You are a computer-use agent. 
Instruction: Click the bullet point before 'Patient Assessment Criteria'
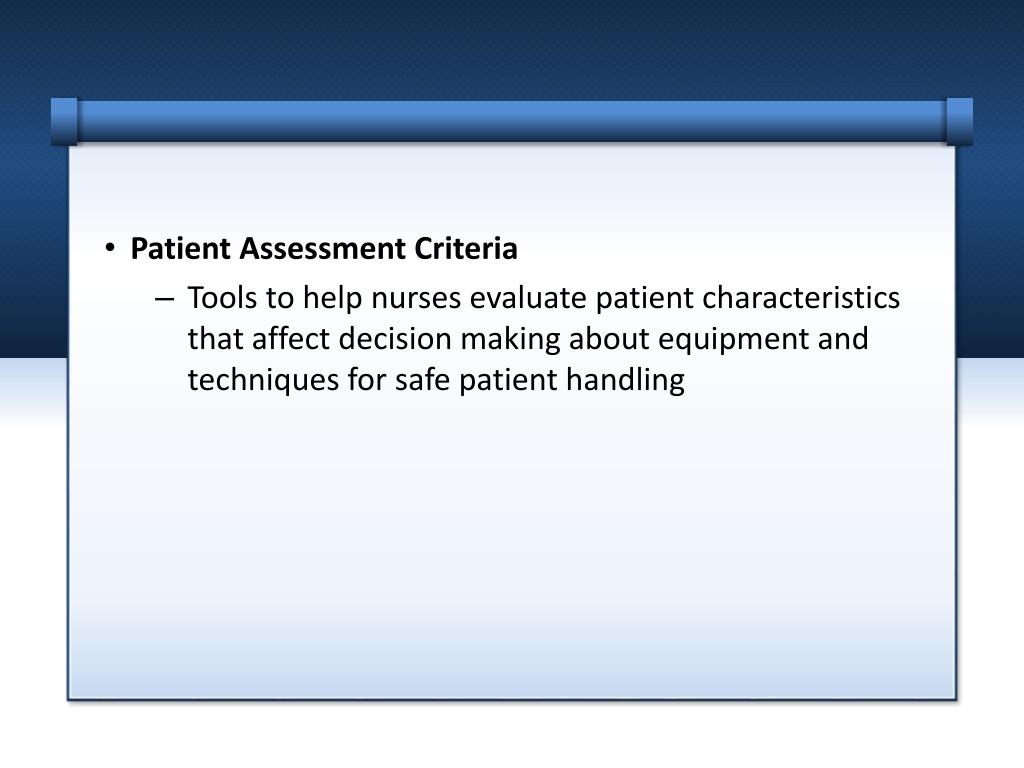click(111, 248)
